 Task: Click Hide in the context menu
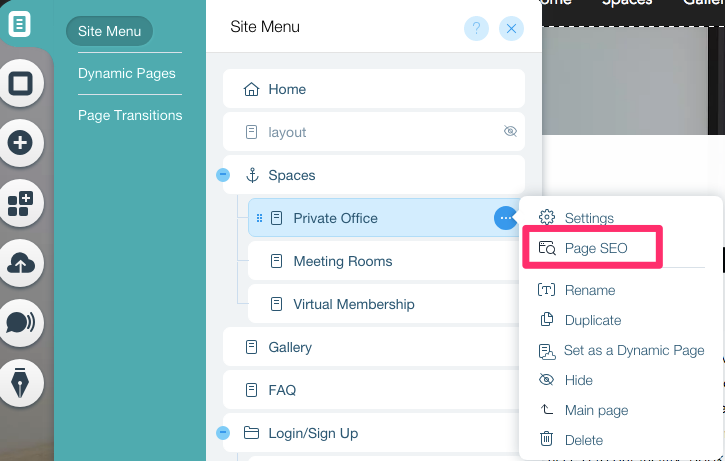click(578, 380)
